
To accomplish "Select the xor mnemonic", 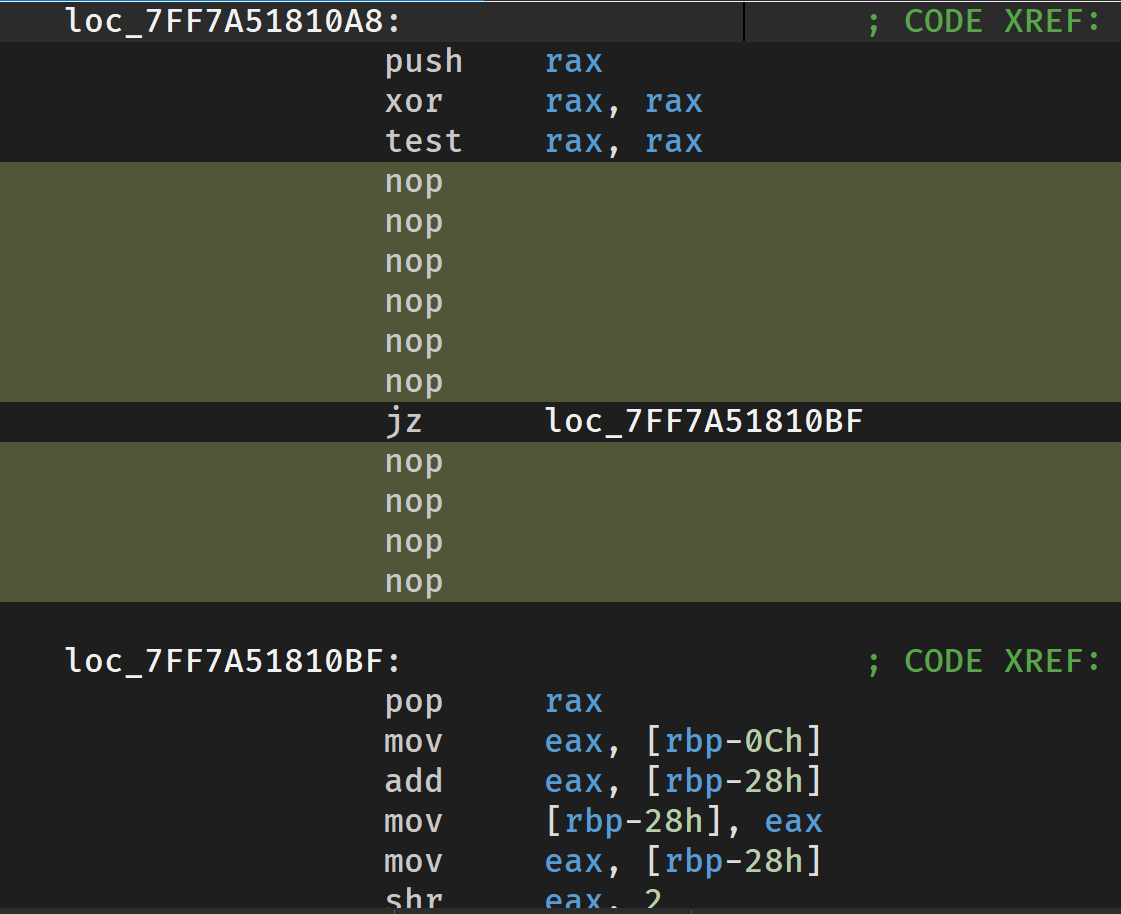I will [x=414, y=101].
